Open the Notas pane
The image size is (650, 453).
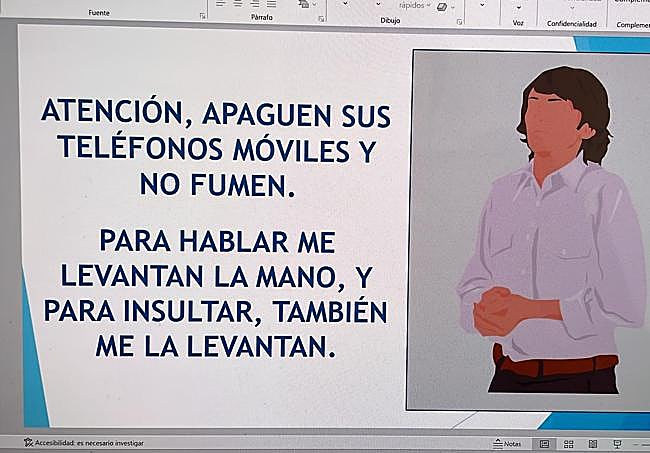(x=507, y=443)
